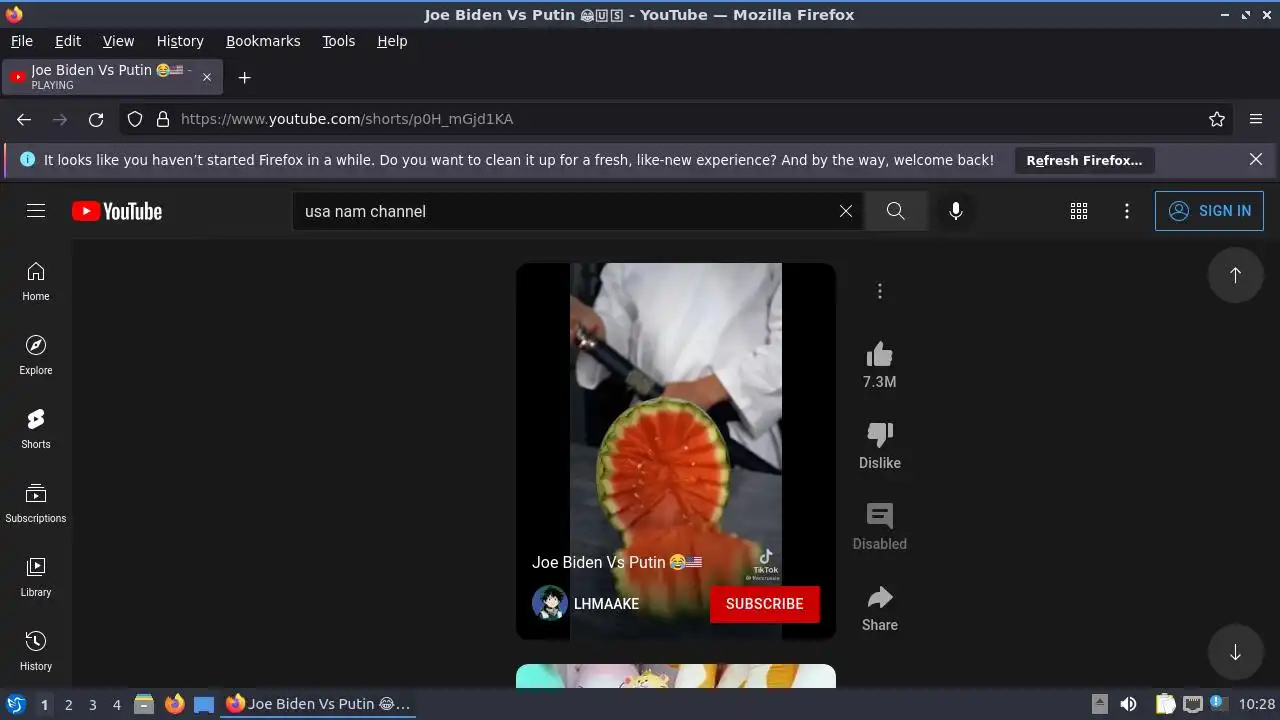The image size is (1280, 720).
Task: Open the Help menu
Action: [392, 41]
